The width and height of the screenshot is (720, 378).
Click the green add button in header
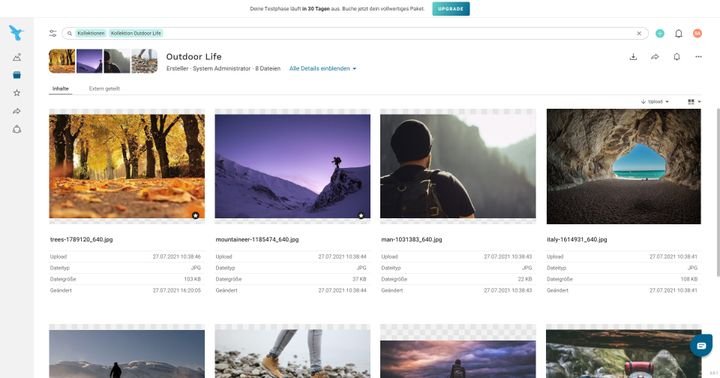tap(660, 33)
